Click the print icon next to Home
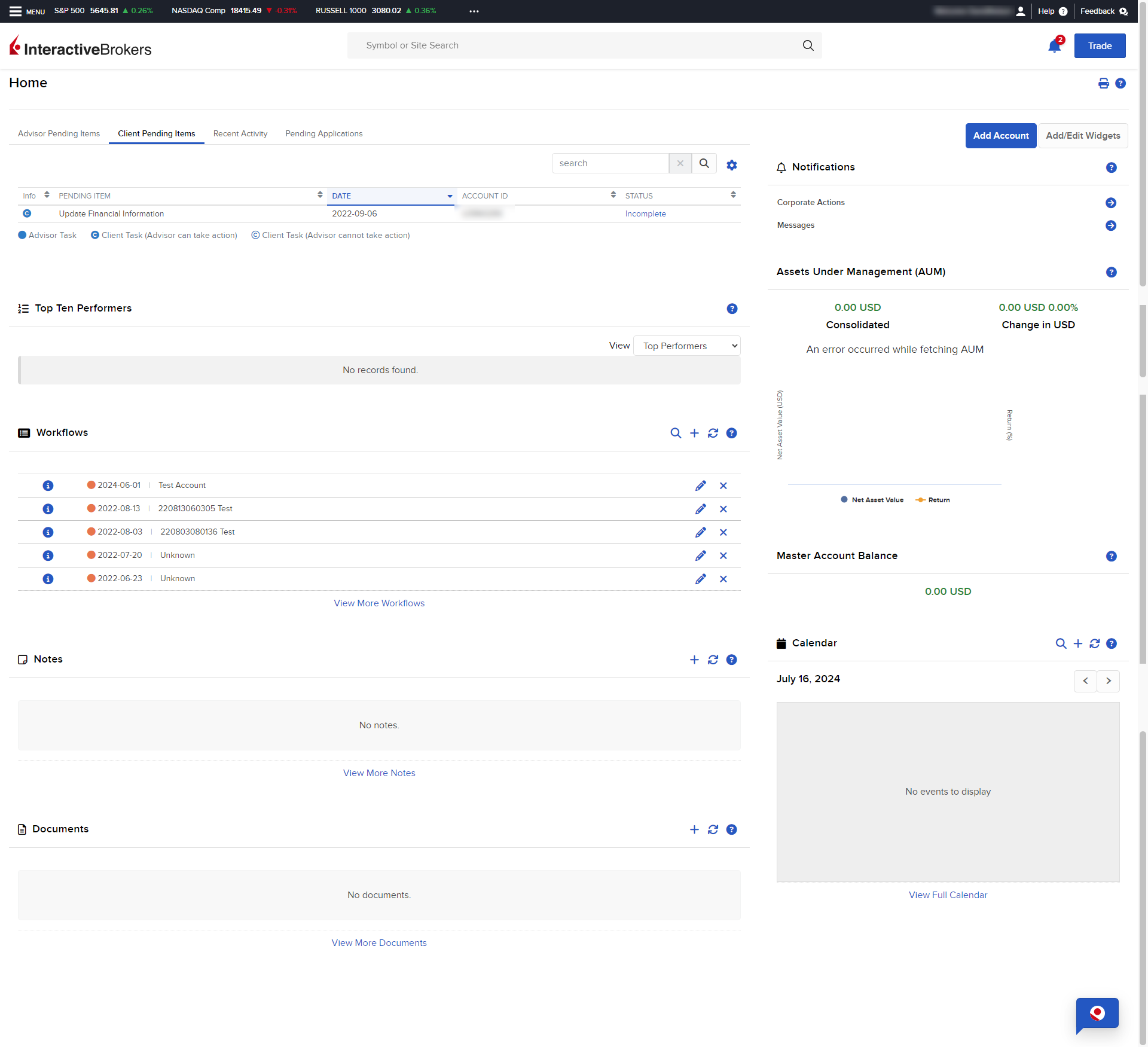Viewport: 1148px width, 1047px height. click(1103, 84)
